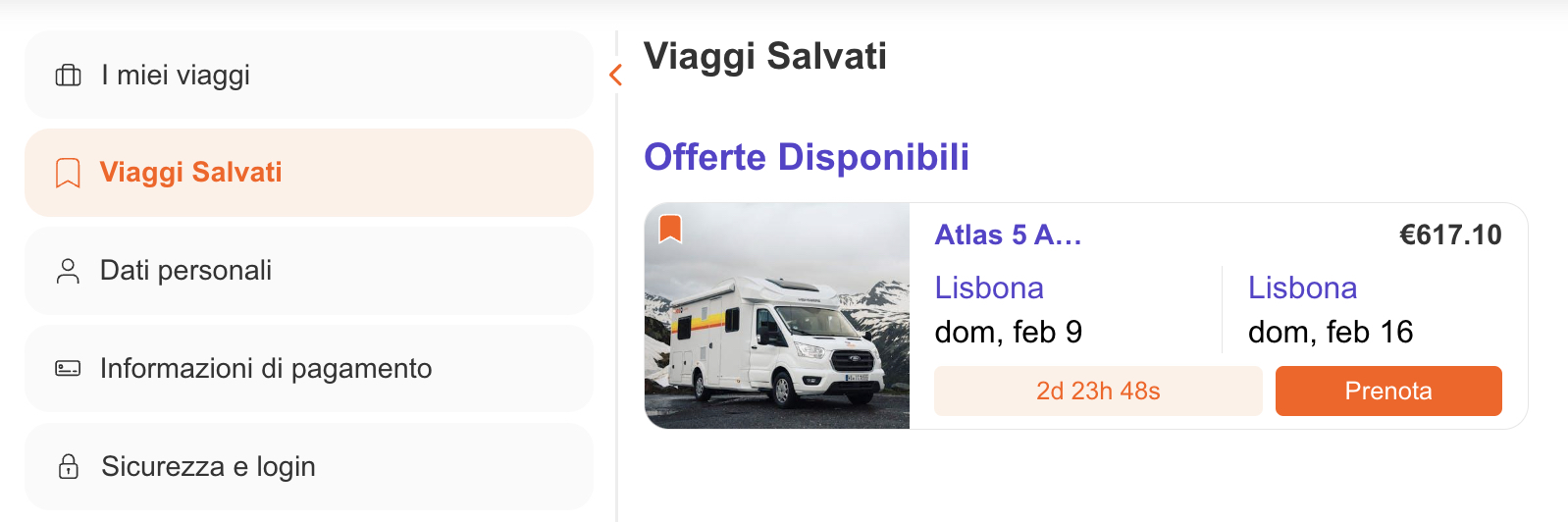Click the 2d 23h 48s countdown timer
Screen dimensions: 1568x522
[1098, 391]
